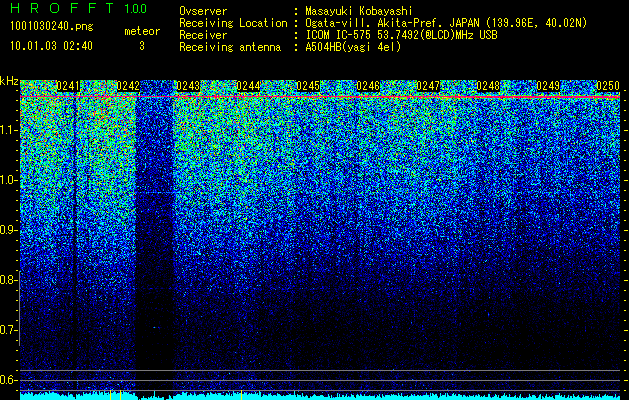Click the 0249 time marker
The image size is (629, 400).
pyautogui.click(x=548, y=86)
